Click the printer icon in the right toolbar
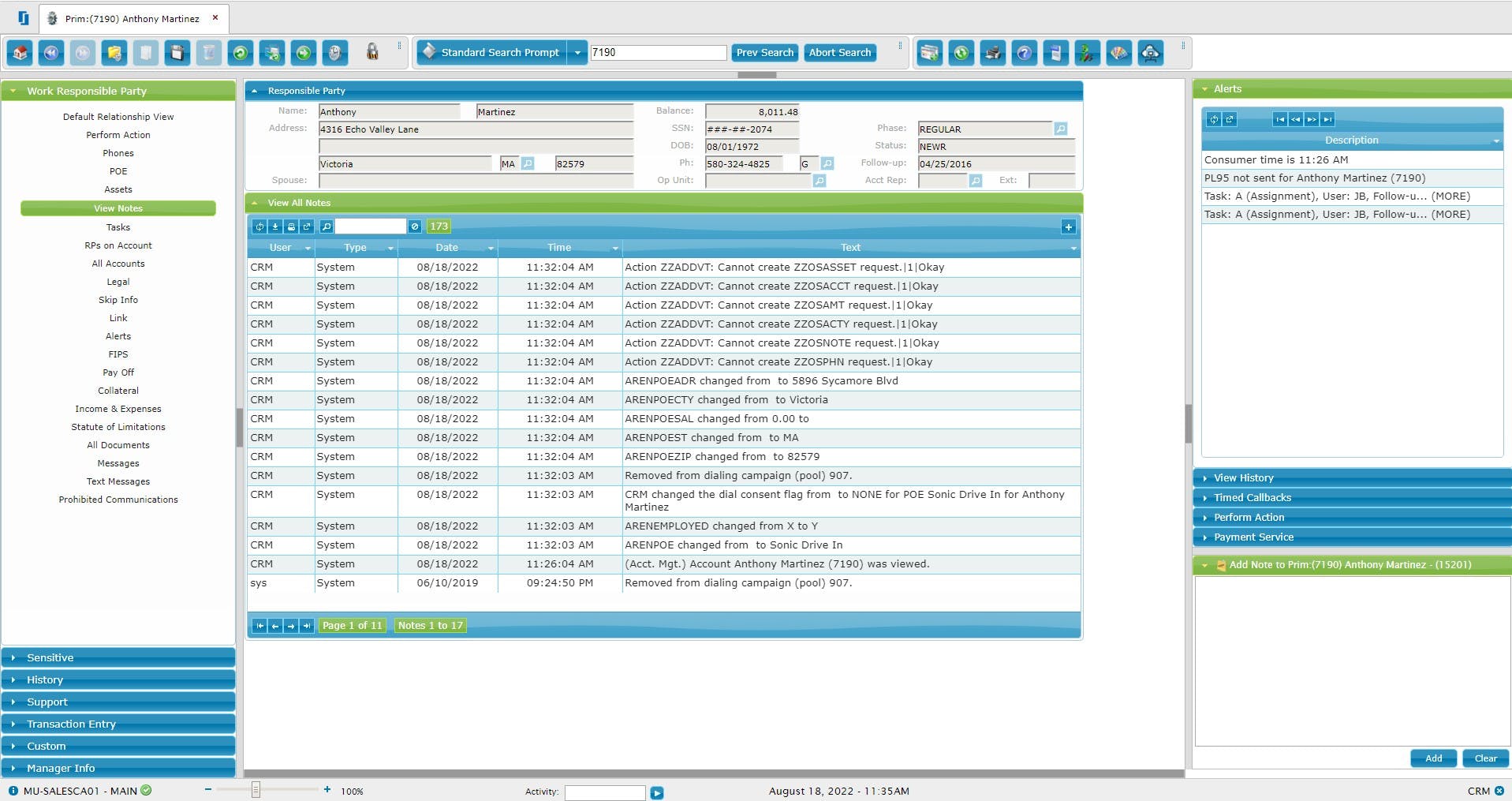The image size is (1512, 801). pyautogui.click(x=993, y=53)
